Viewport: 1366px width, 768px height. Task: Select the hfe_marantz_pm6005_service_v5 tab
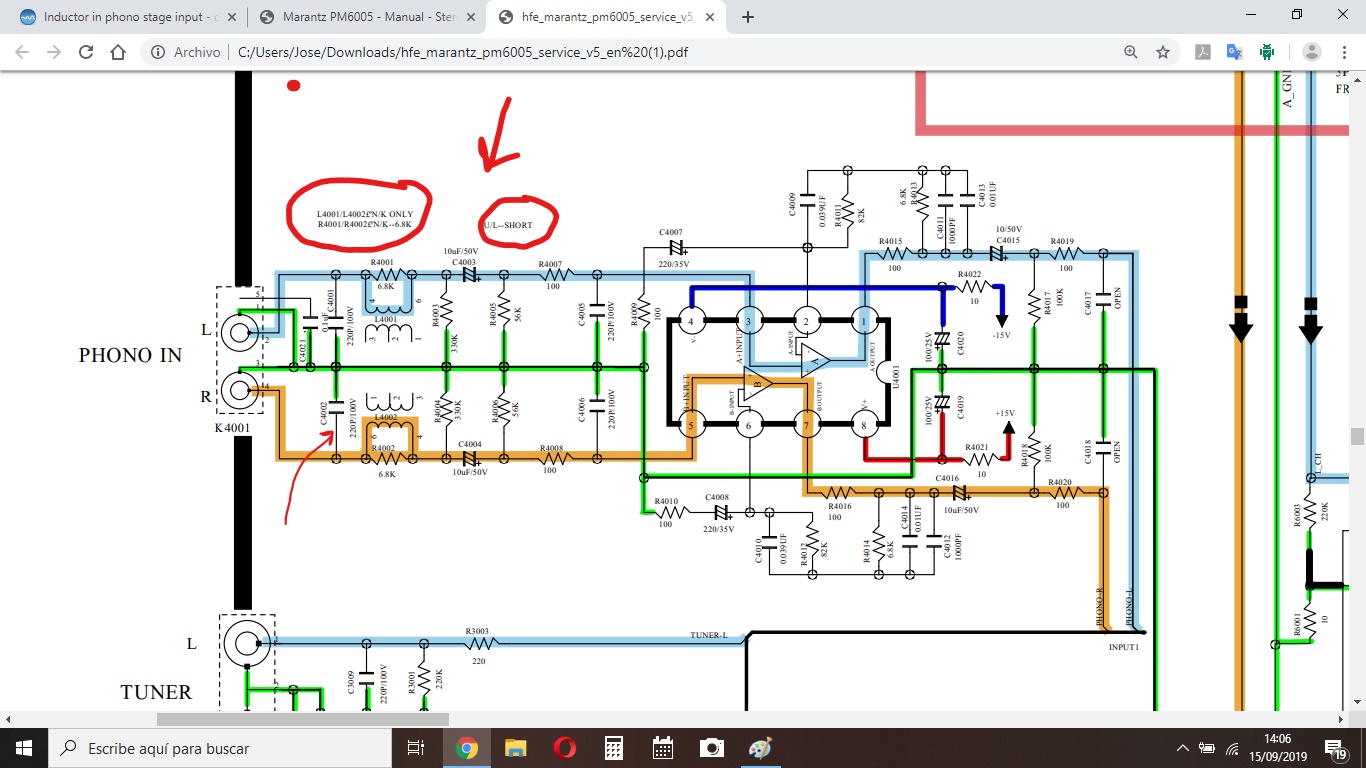(x=606, y=16)
